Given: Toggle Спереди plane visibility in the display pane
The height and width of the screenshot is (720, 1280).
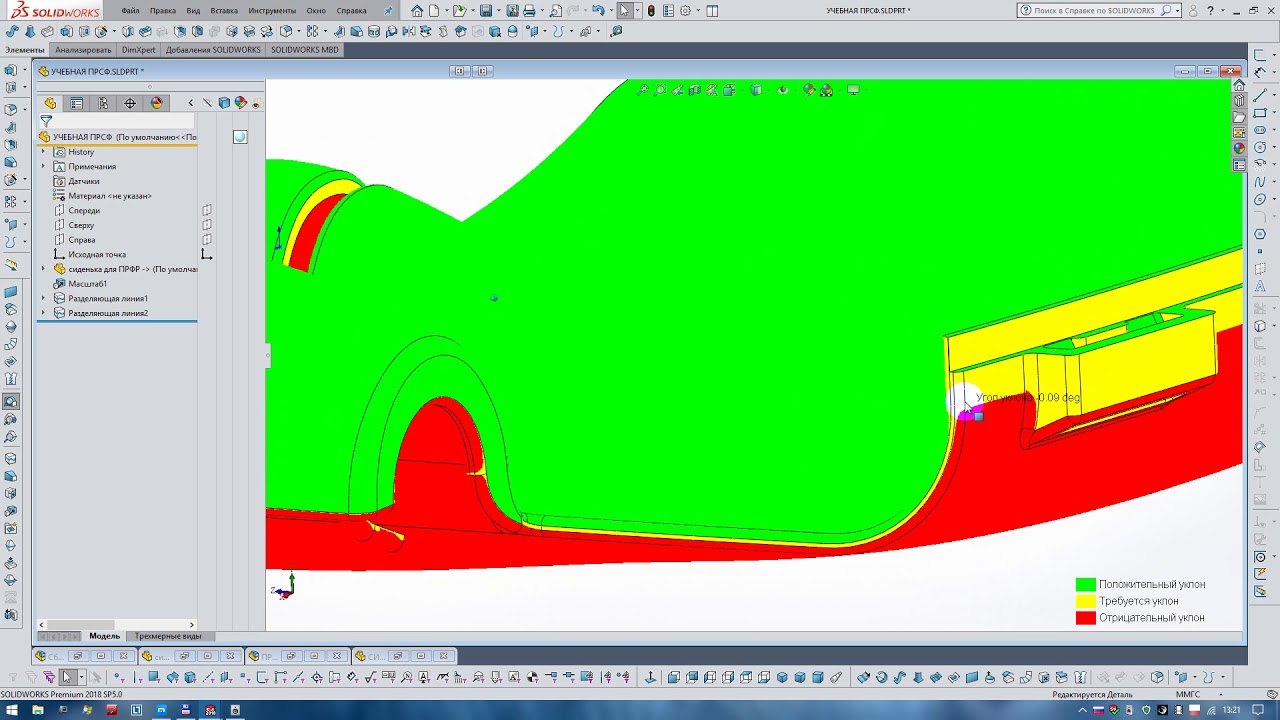Looking at the screenshot, I should tap(207, 210).
